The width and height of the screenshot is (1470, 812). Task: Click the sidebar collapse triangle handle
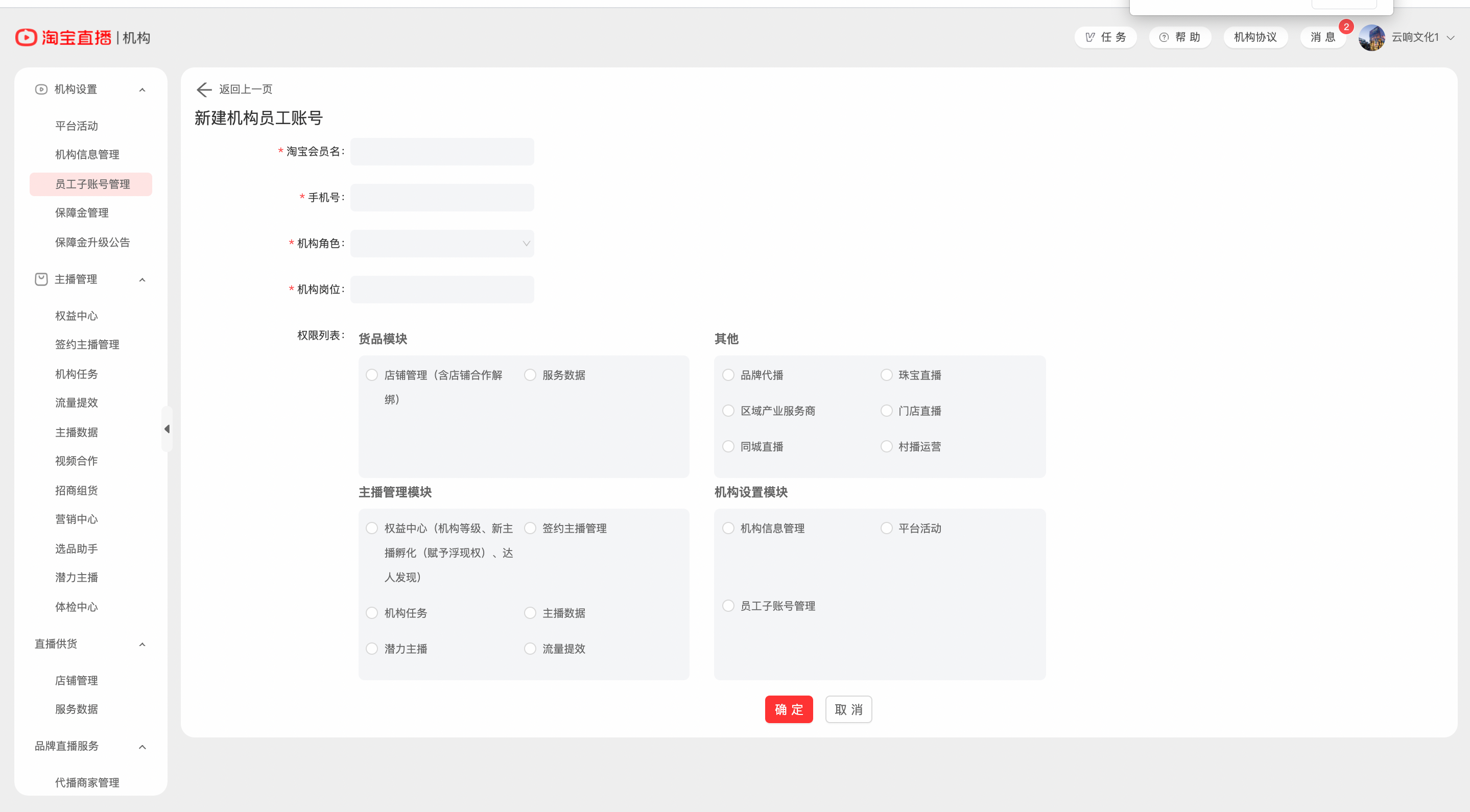tap(167, 429)
